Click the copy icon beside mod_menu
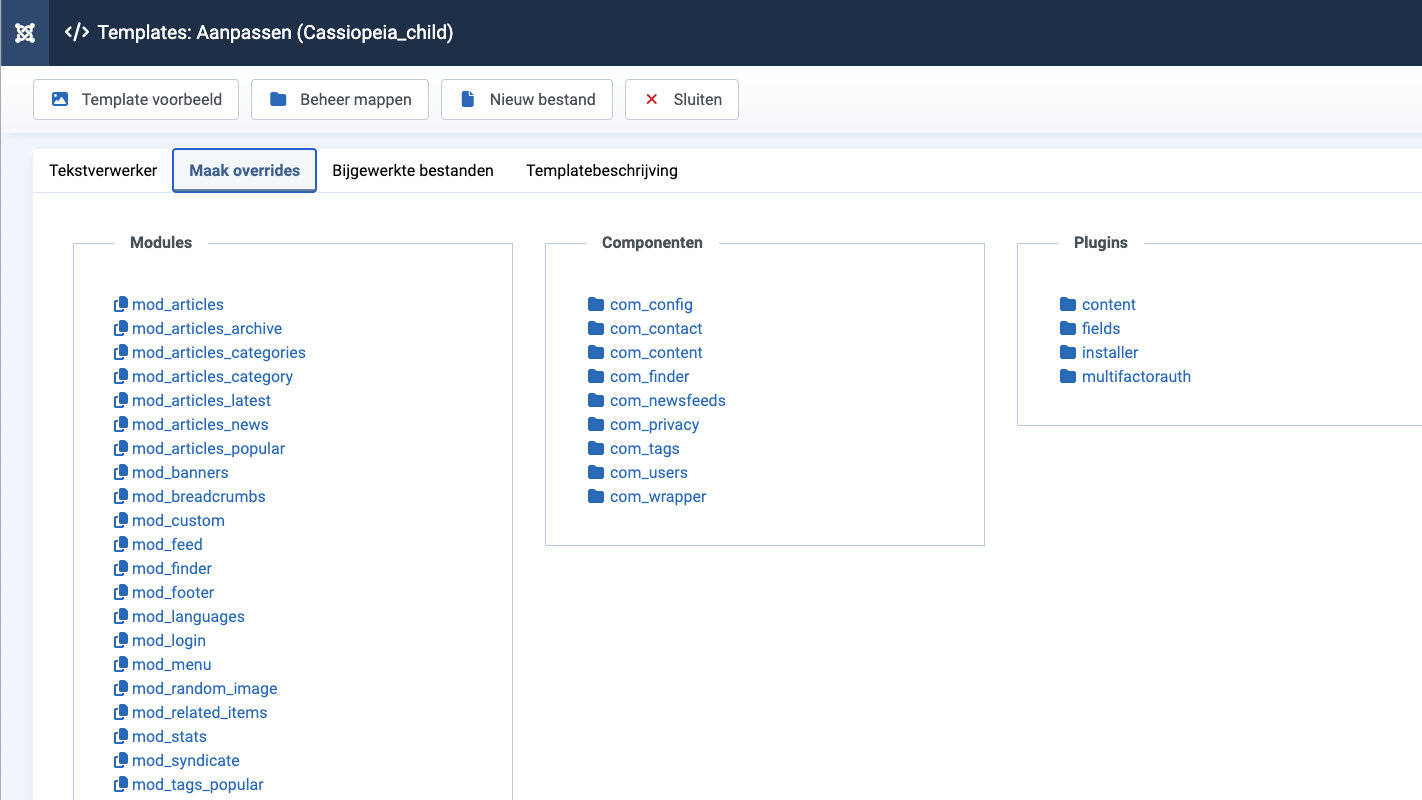 pyautogui.click(x=121, y=664)
